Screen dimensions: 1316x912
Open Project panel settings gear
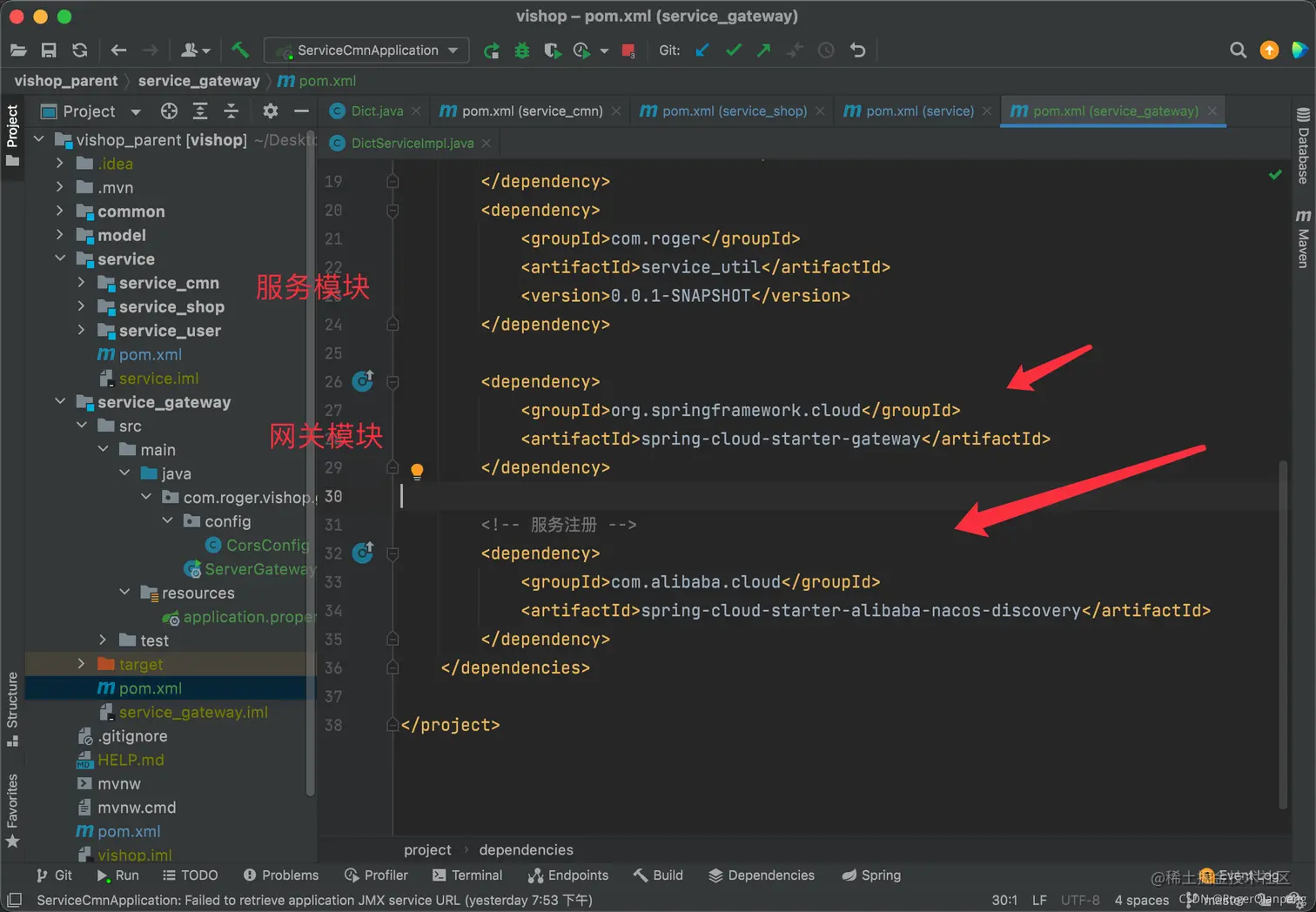point(271,111)
